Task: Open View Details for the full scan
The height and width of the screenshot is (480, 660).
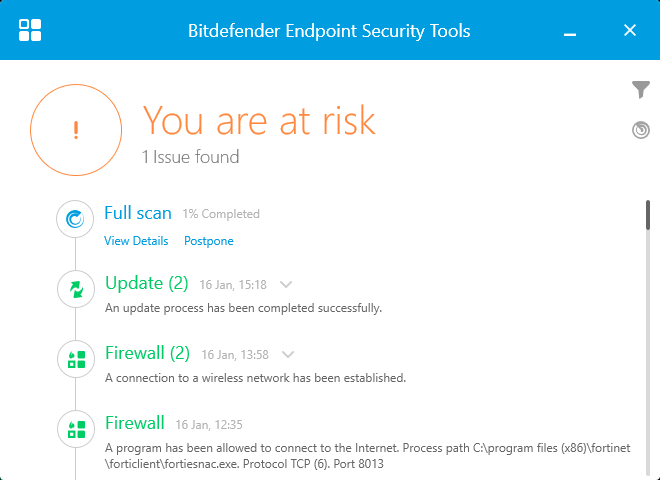Action: [x=136, y=241]
